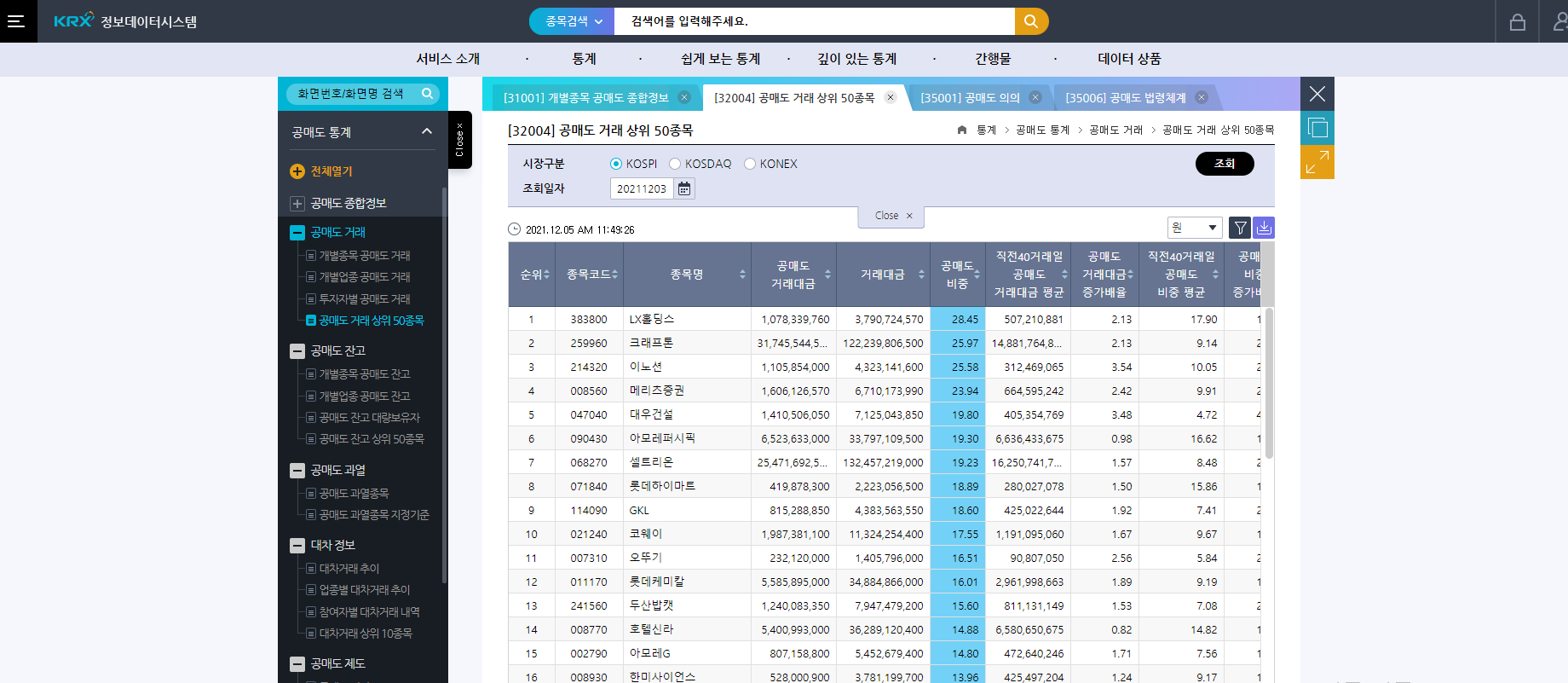Viewport: 1568px width, 683px height.
Task: Collapse the 공매도 제도 tree node
Action: [x=297, y=664]
